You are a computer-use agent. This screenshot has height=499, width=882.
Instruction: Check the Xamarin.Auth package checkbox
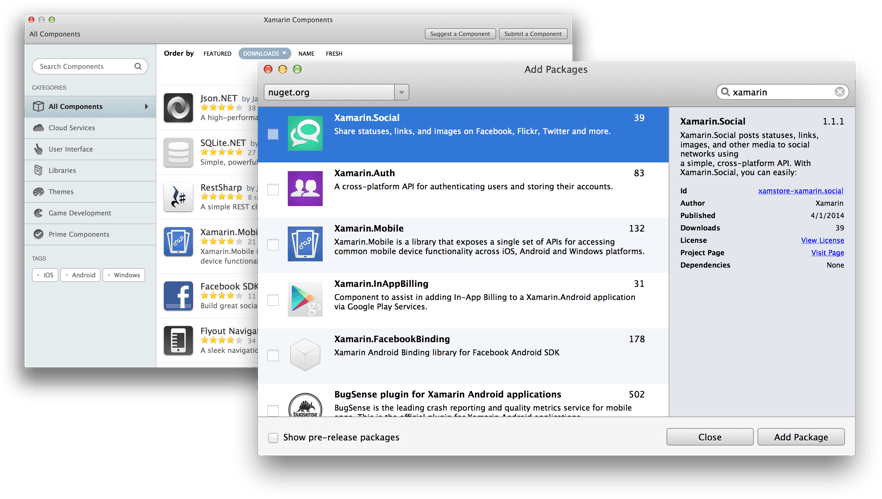coord(273,189)
